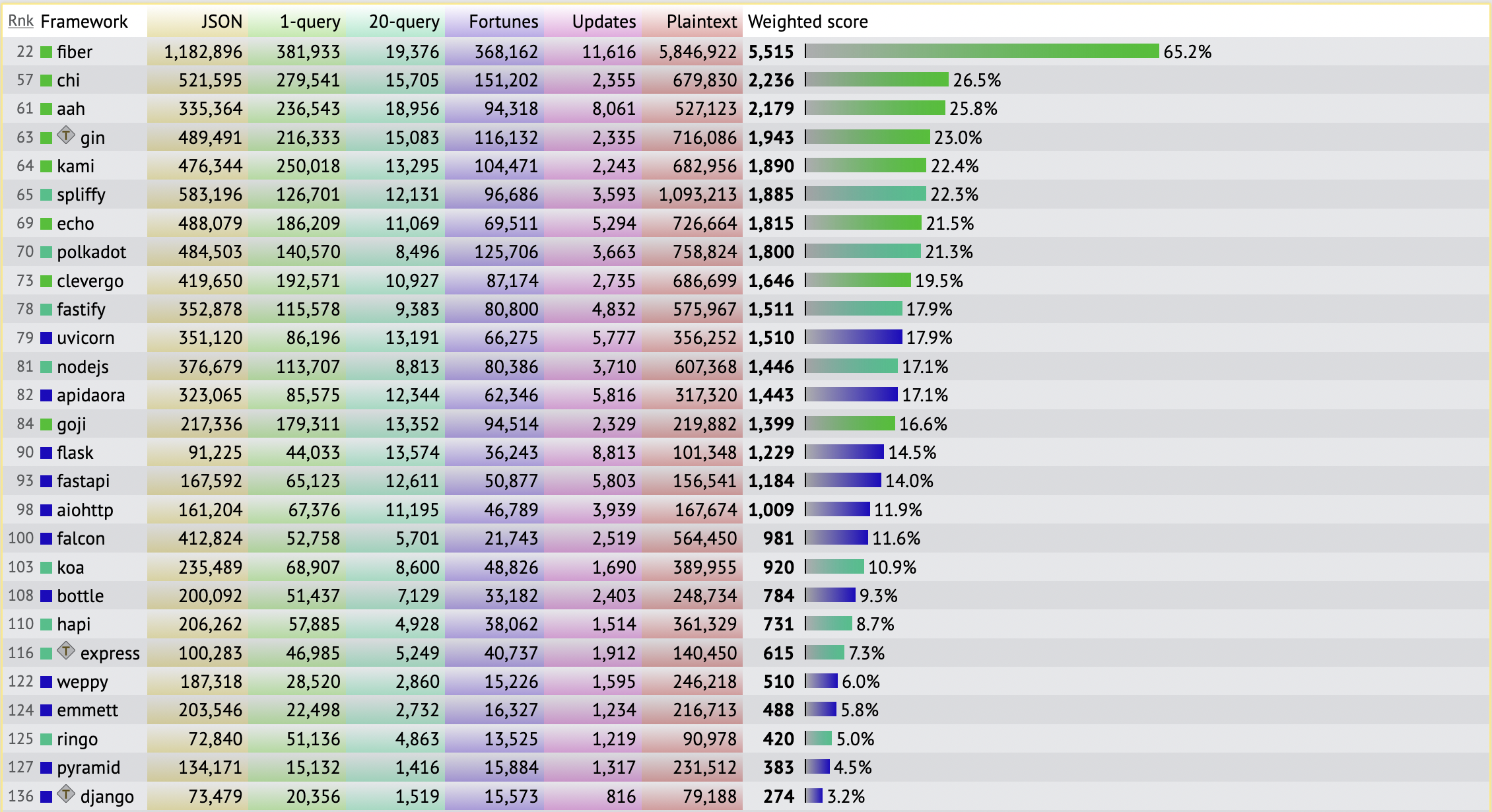Click the Rnk column header link
Viewport: 1492px width, 812px height.
(x=20, y=21)
